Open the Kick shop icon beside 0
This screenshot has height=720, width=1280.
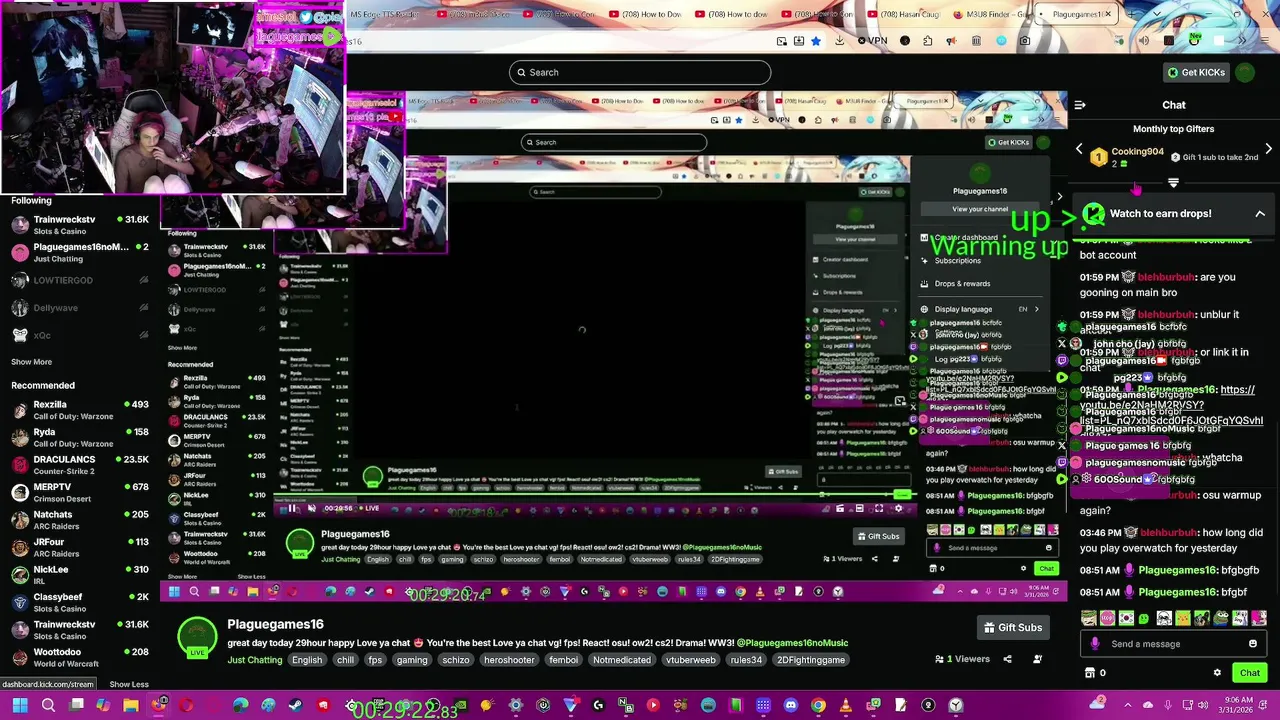1090,673
